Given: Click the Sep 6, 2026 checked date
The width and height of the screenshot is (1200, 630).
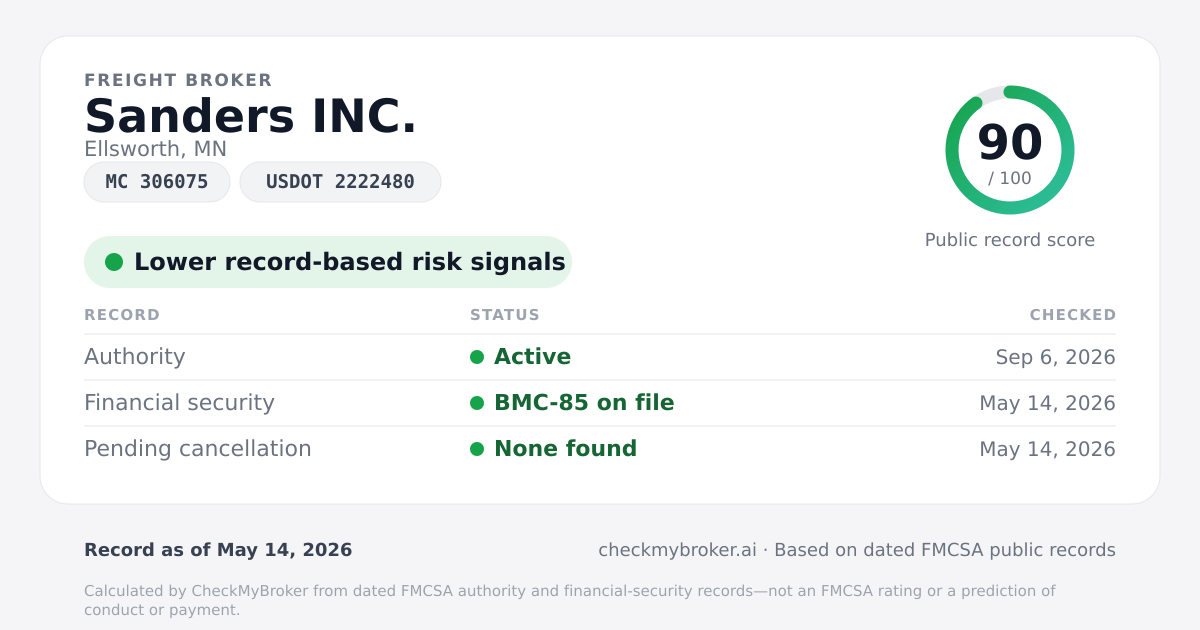Looking at the screenshot, I should tap(1055, 357).
